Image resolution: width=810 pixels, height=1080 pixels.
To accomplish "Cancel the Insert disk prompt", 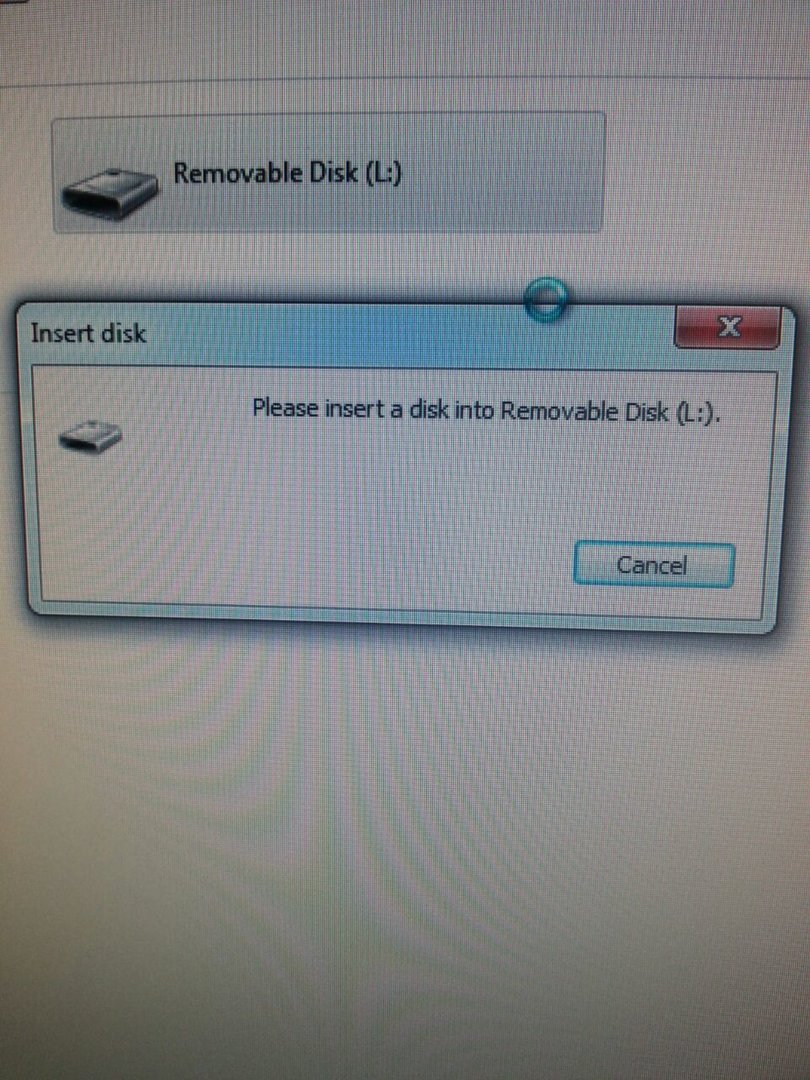I will (654, 565).
